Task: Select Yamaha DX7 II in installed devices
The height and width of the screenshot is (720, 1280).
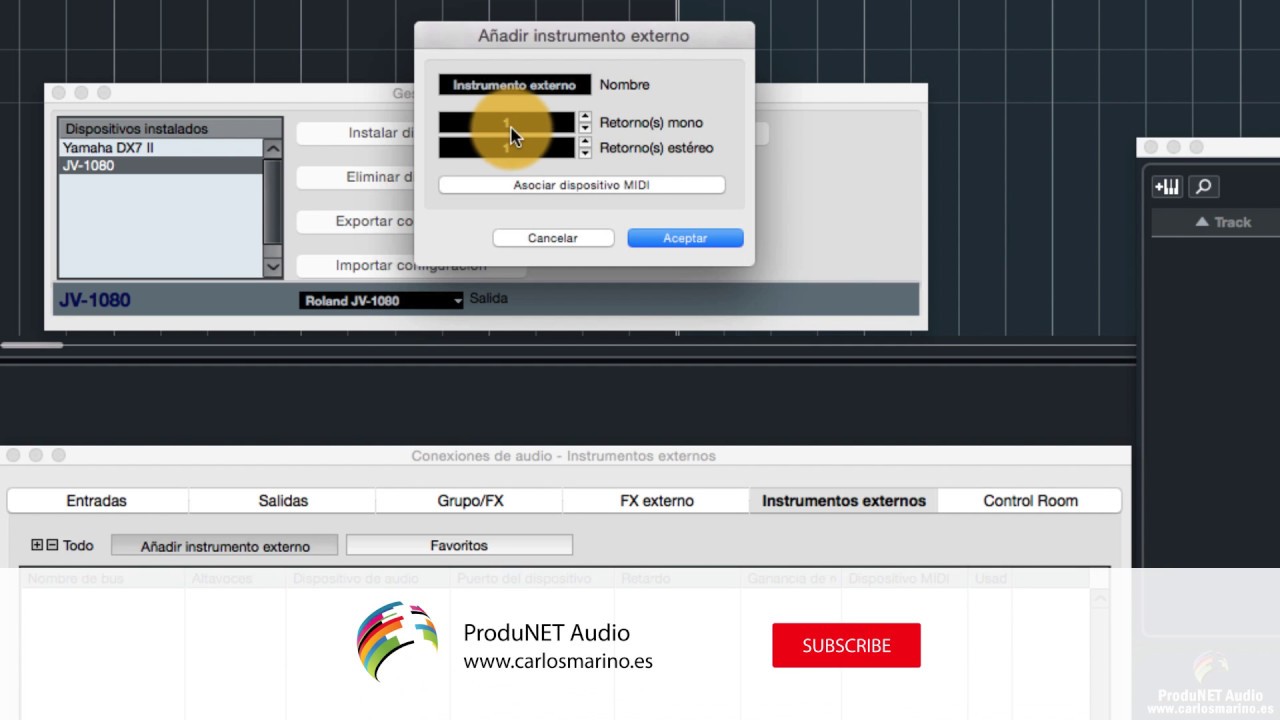Action: pos(160,148)
